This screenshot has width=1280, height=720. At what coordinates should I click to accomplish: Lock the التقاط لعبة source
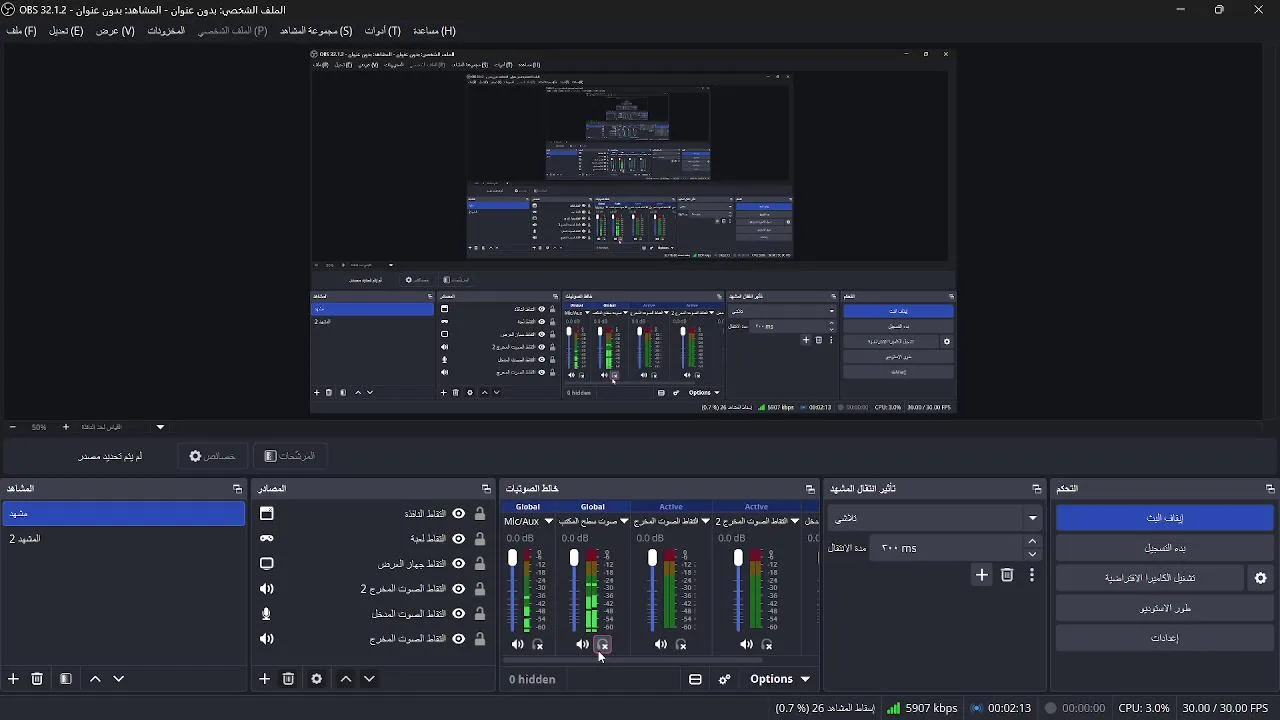tap(480, 538)
